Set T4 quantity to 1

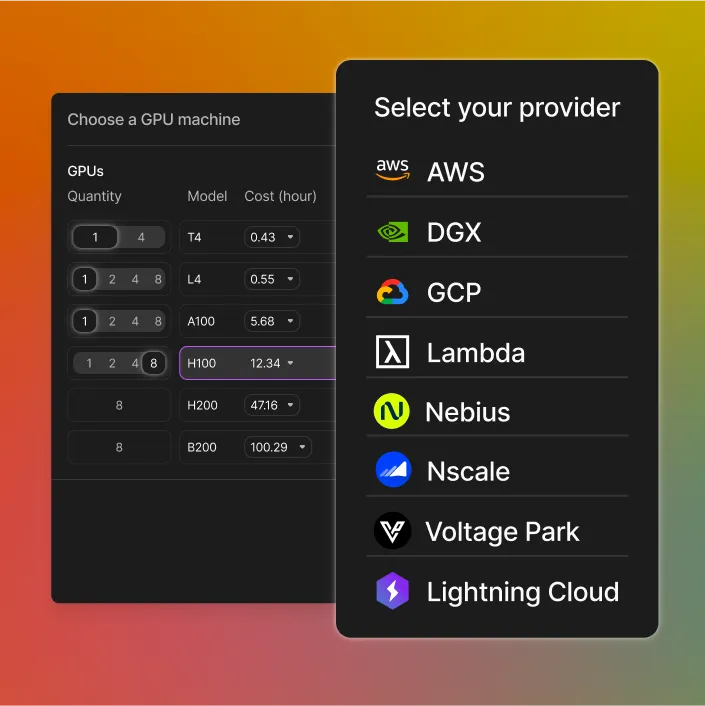point(95,237)
